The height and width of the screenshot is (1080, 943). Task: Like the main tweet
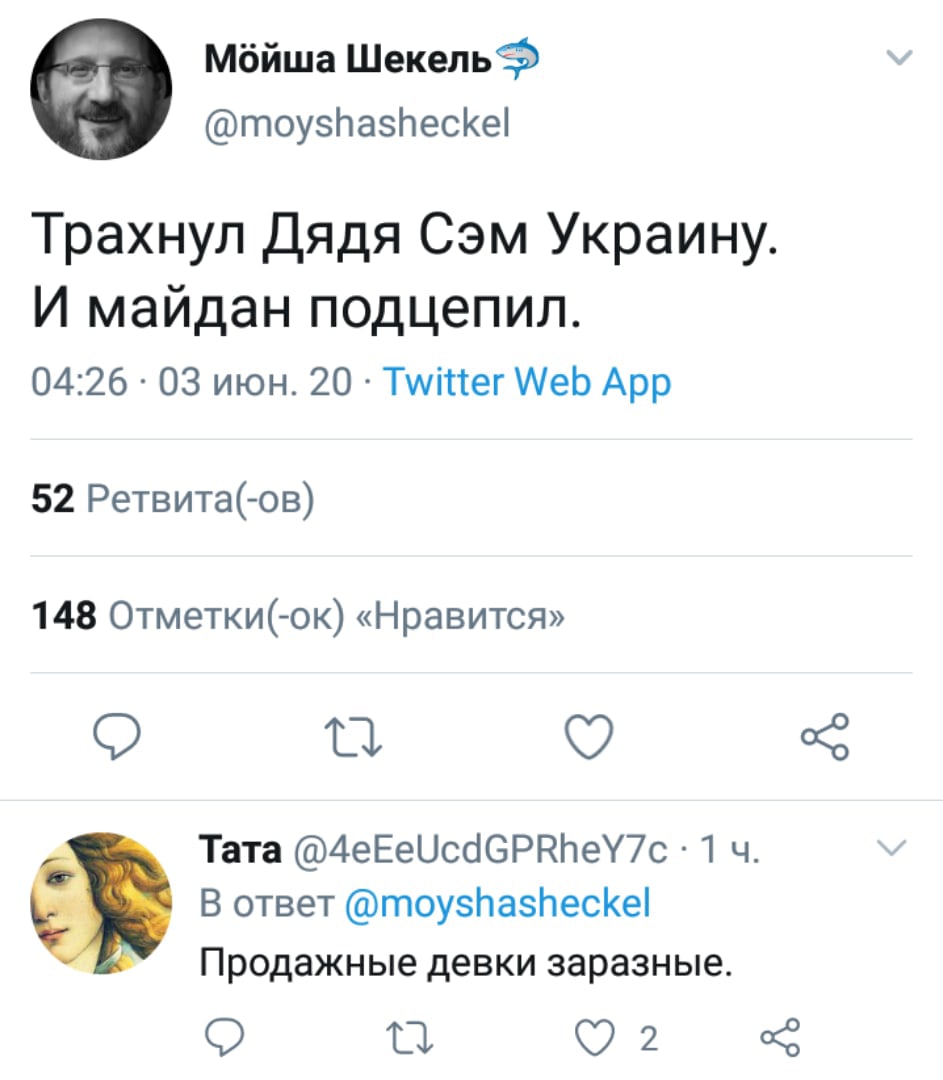[587, 741]
